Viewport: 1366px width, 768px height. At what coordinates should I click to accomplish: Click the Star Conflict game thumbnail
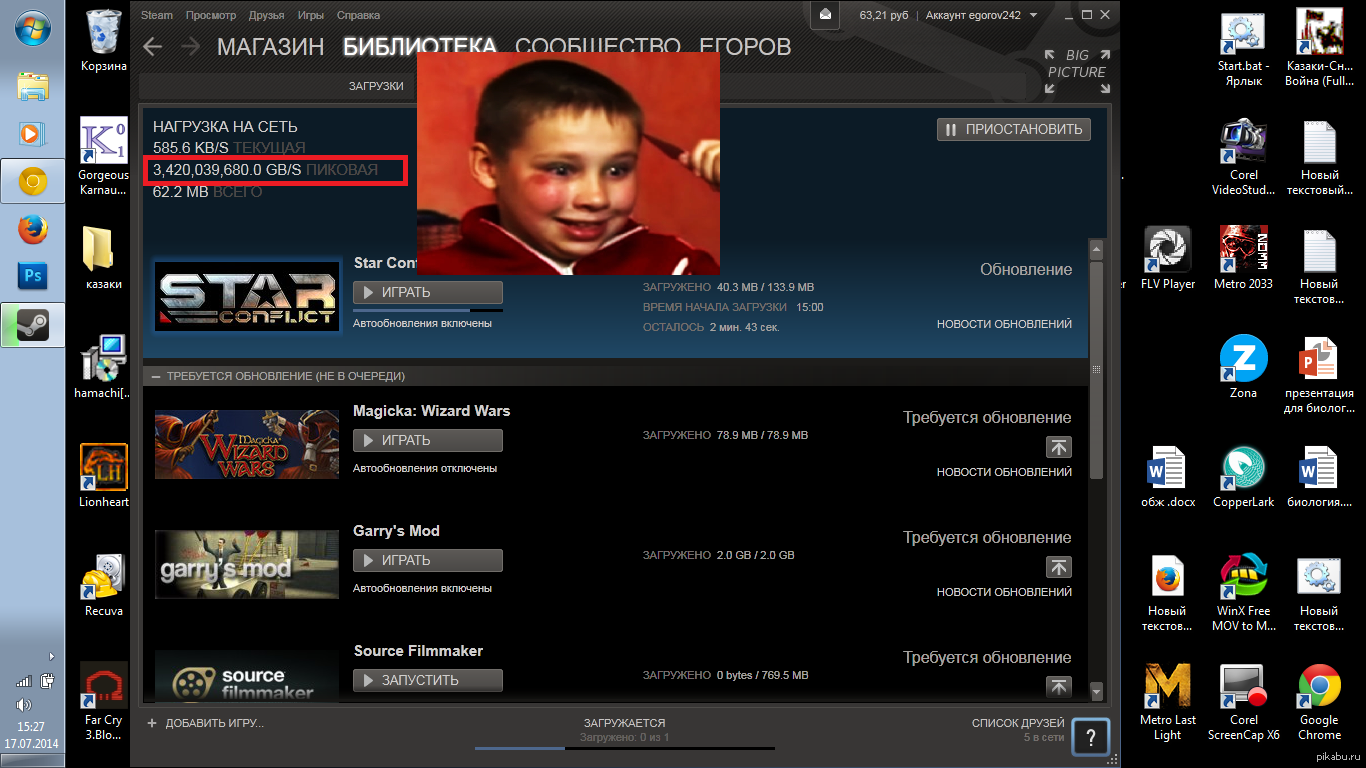tap(247, 296)
